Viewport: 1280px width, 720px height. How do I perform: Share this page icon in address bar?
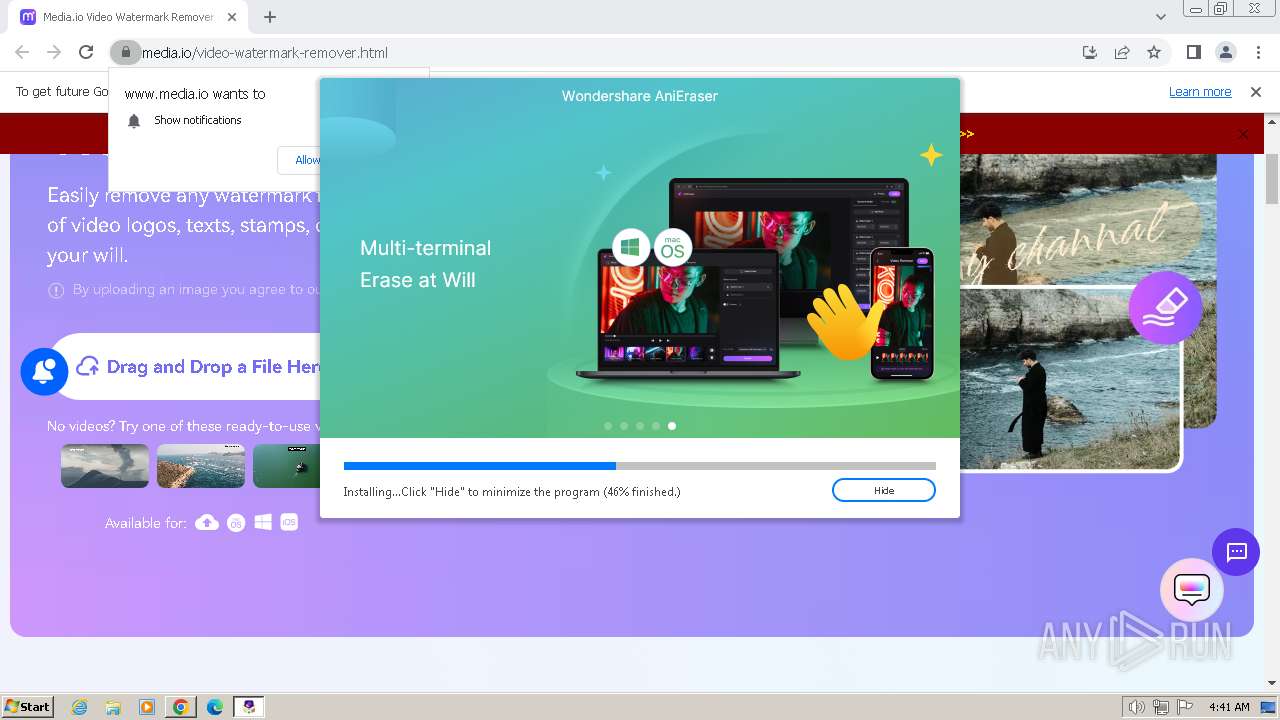pos(1122,52)
